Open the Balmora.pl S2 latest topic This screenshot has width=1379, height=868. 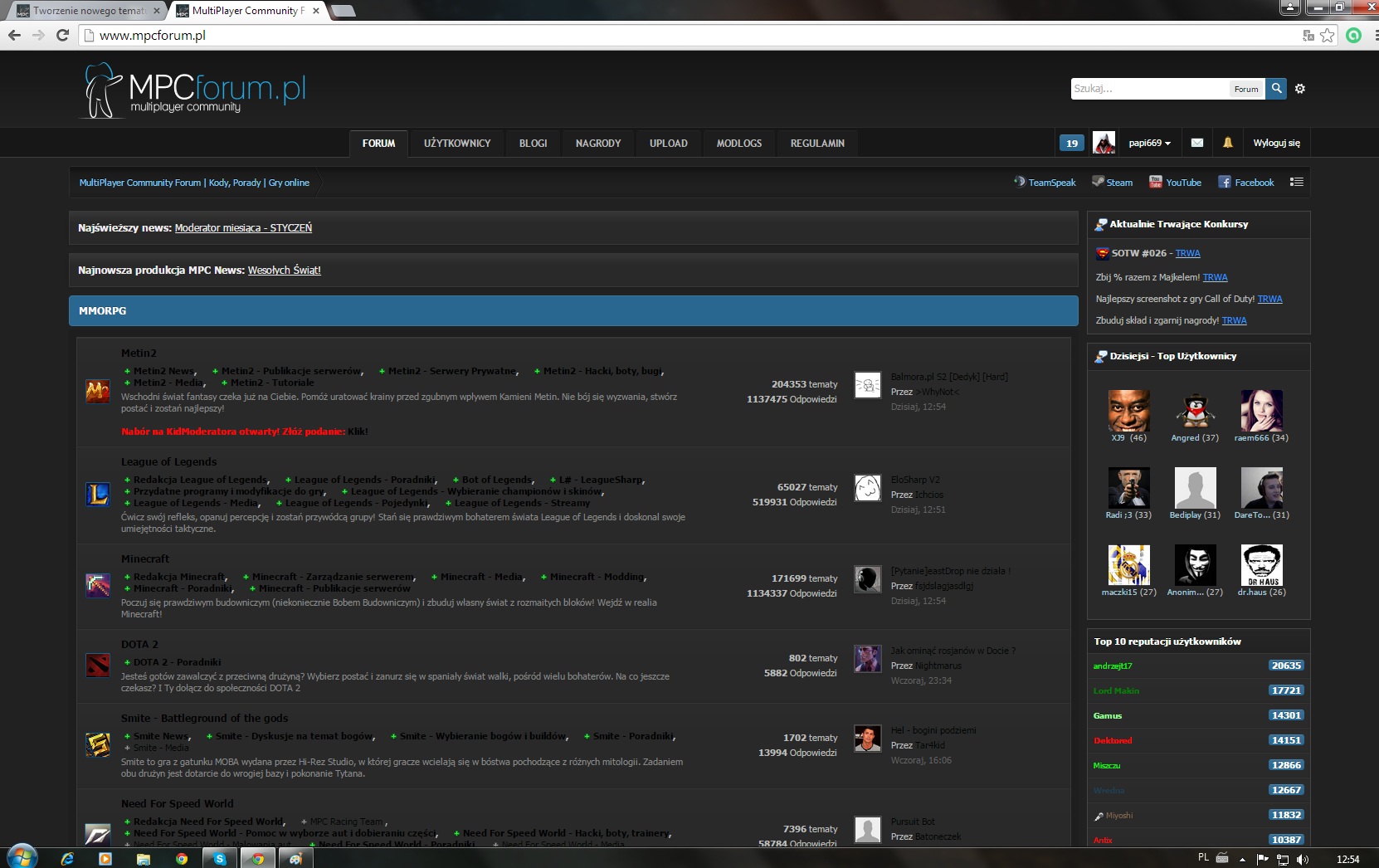[949, 377]
